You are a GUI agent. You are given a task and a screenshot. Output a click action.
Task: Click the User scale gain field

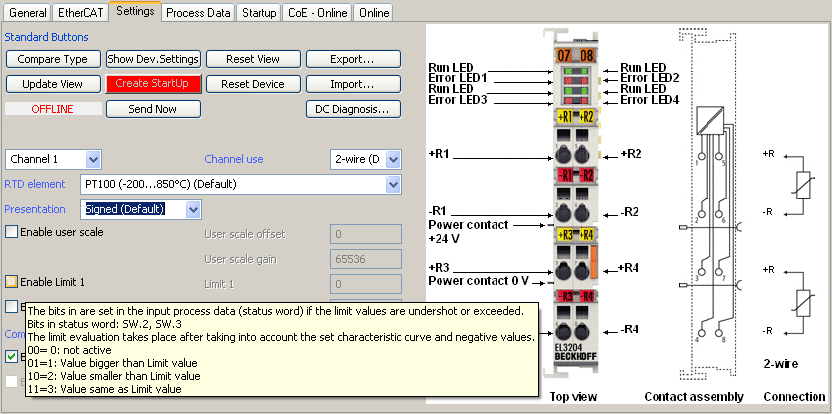[365, 258]
